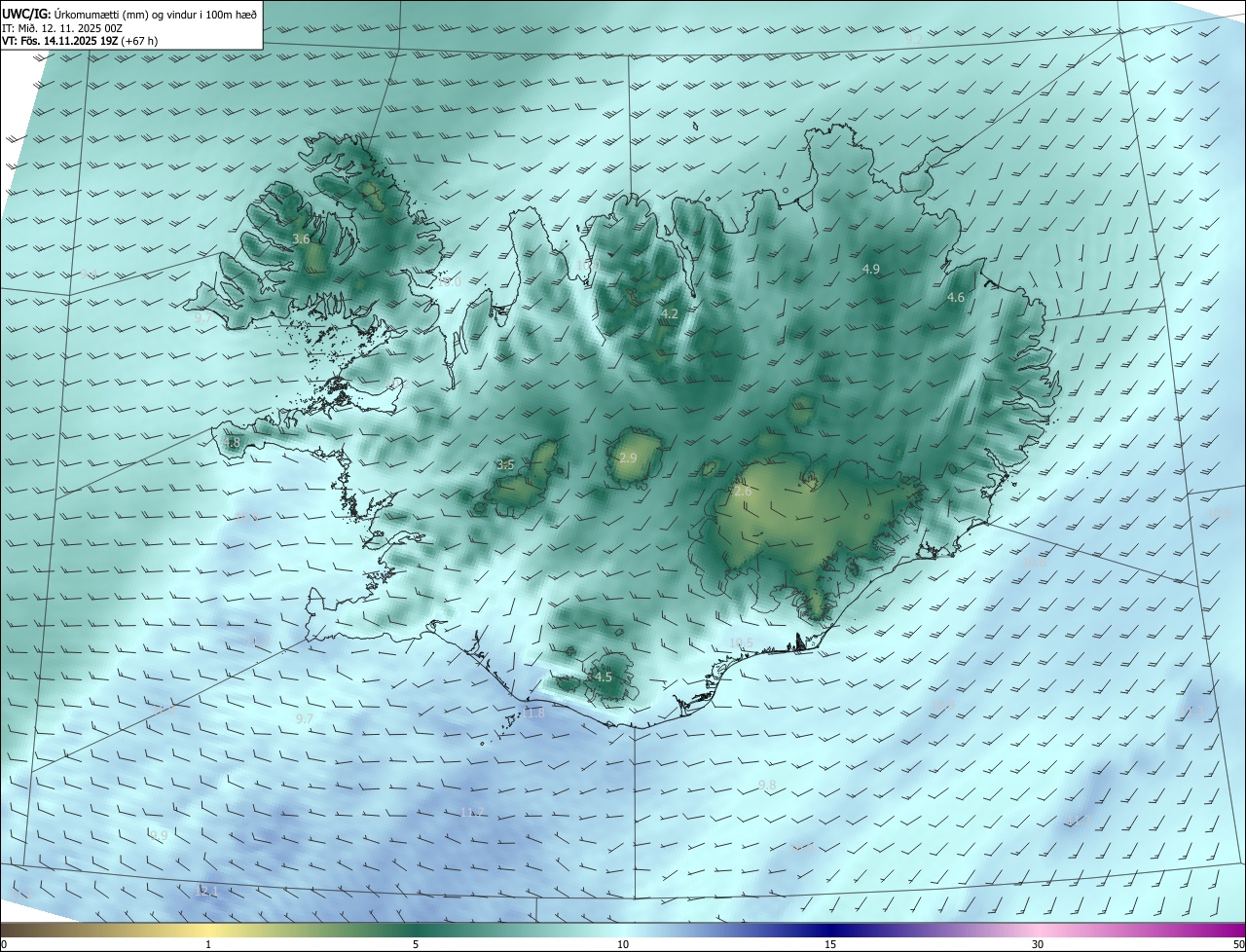Click the 0 tick label on the color scale

click(x=4, y=944)
